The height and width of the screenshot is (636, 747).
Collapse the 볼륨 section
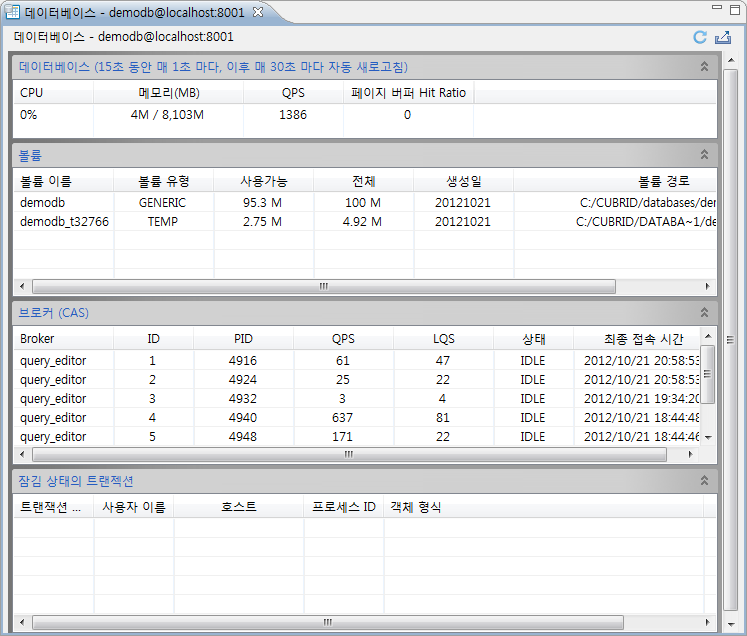coord(704,155)
